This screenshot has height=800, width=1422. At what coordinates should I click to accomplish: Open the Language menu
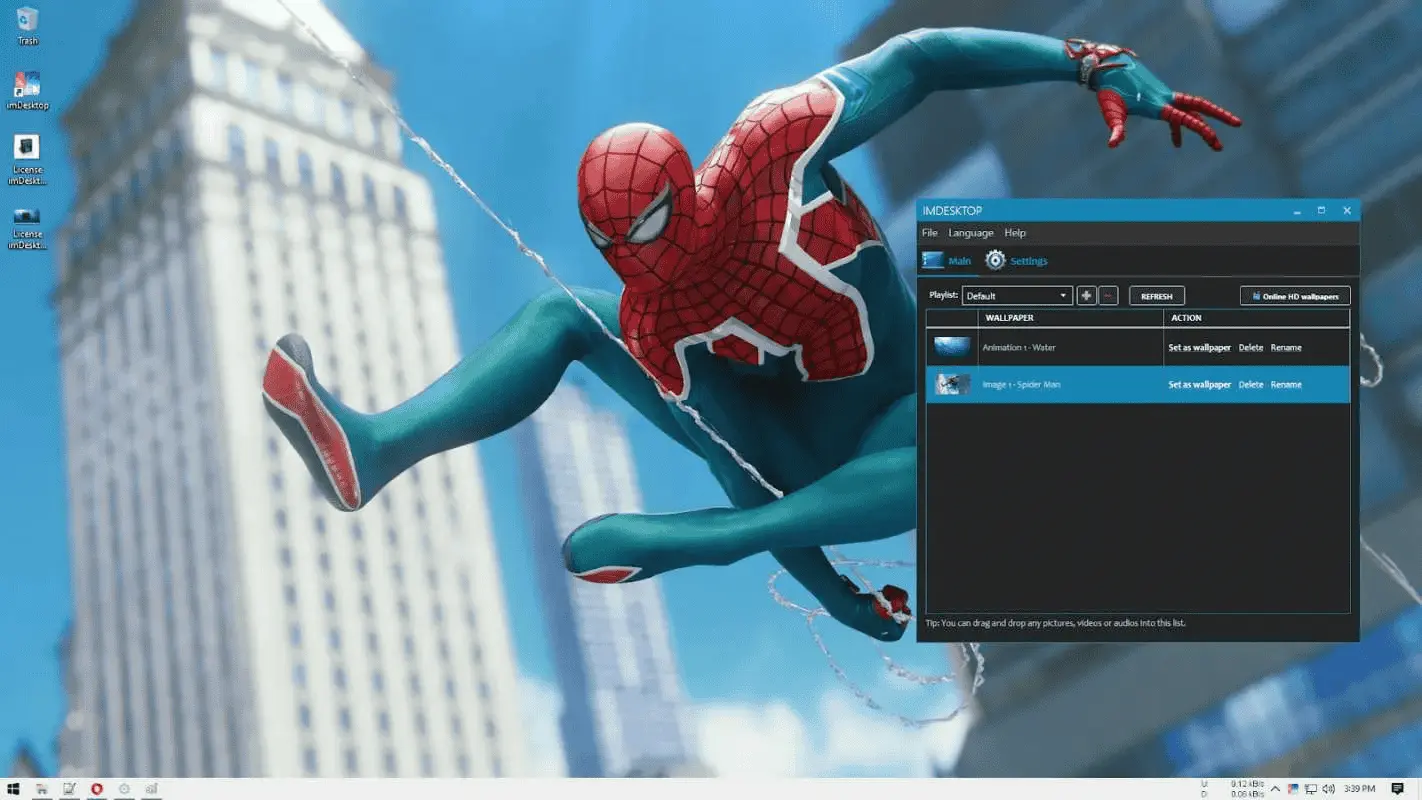tap(971, 233)
